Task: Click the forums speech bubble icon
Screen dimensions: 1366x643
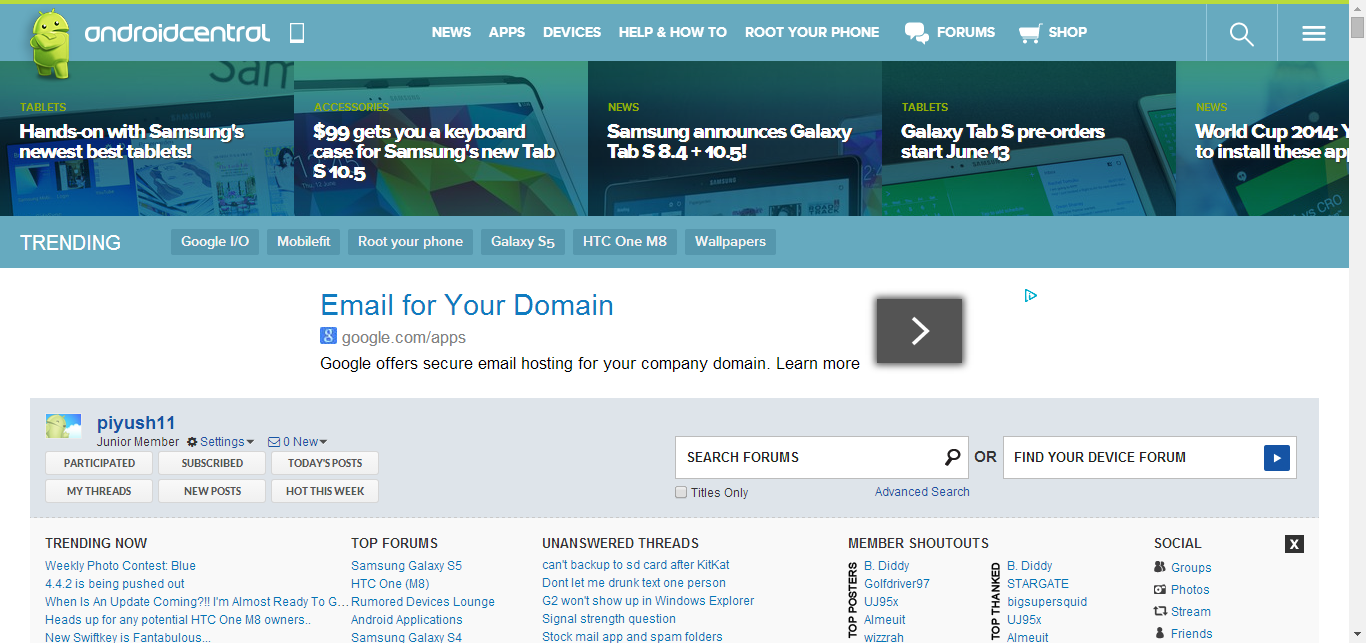Action: pos(916,33)
